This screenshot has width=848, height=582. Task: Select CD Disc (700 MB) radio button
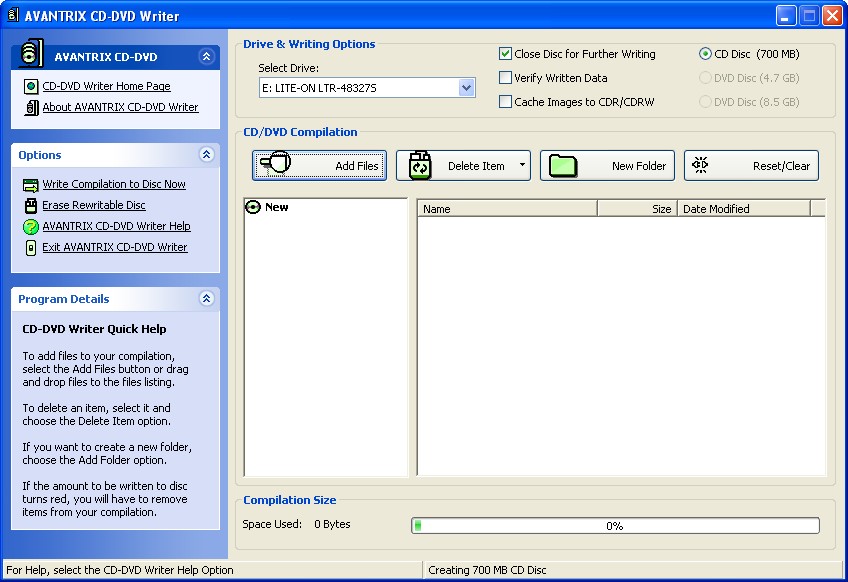tap(705, 54)
